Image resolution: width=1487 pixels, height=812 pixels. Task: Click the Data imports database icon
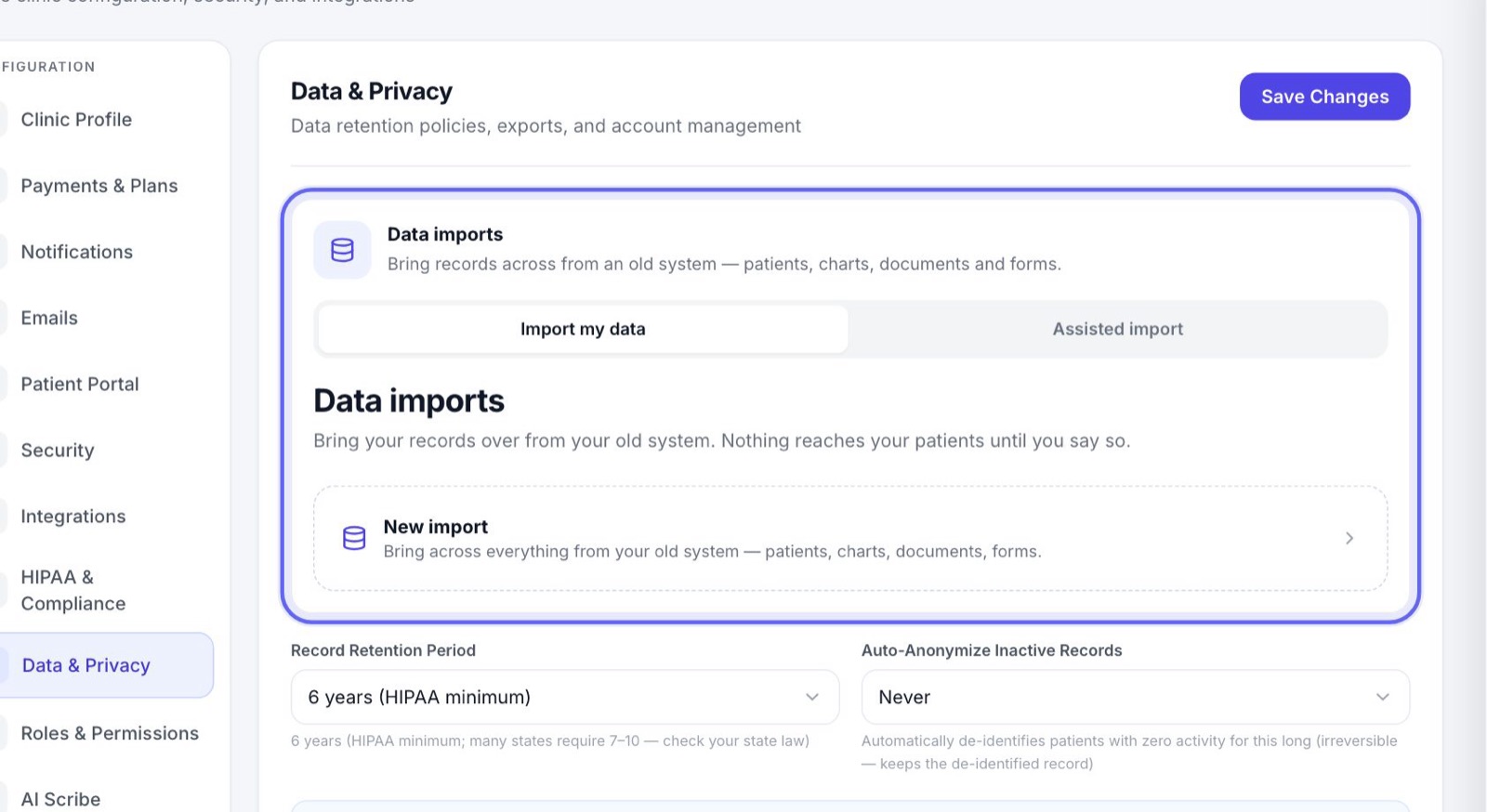tap(342, 250)
